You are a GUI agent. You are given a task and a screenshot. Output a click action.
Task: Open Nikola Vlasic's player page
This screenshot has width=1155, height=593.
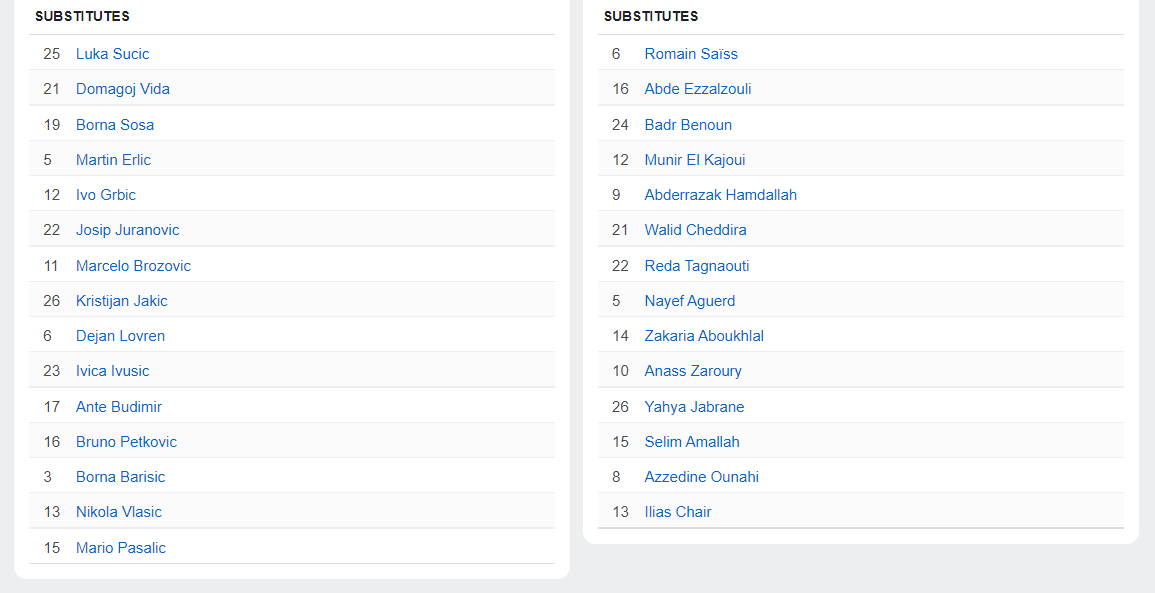[x=118, y=512]
